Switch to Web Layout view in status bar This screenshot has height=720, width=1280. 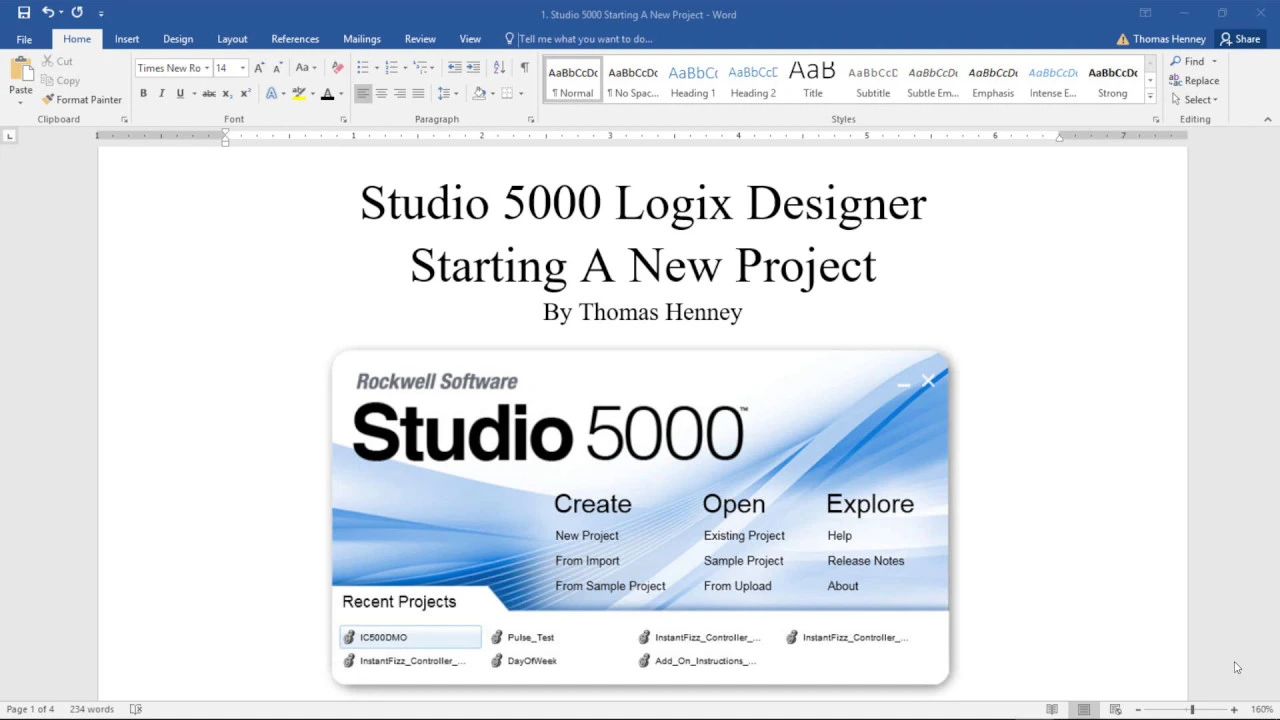point(1115,710)
